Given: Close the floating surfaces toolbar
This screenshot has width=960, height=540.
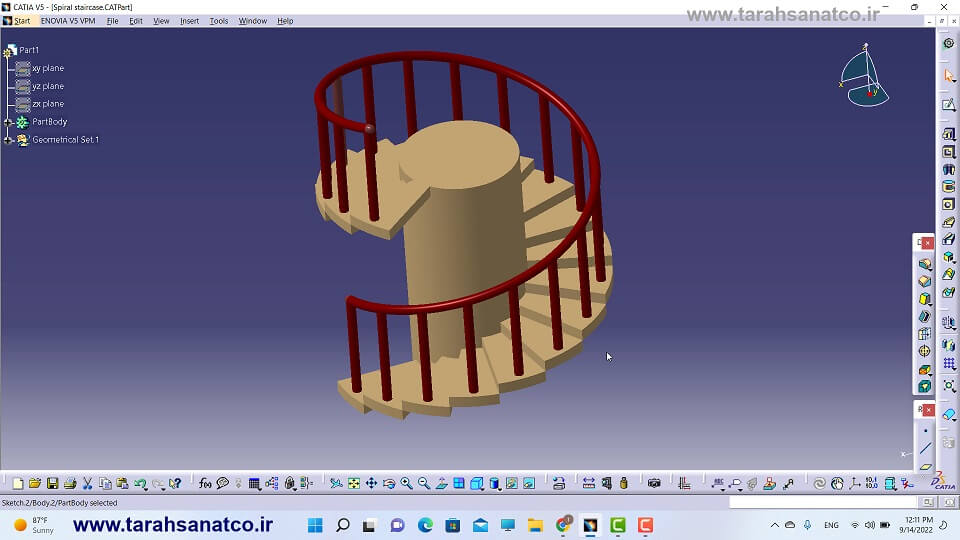Looking at the screenshot, I should 927,243.
